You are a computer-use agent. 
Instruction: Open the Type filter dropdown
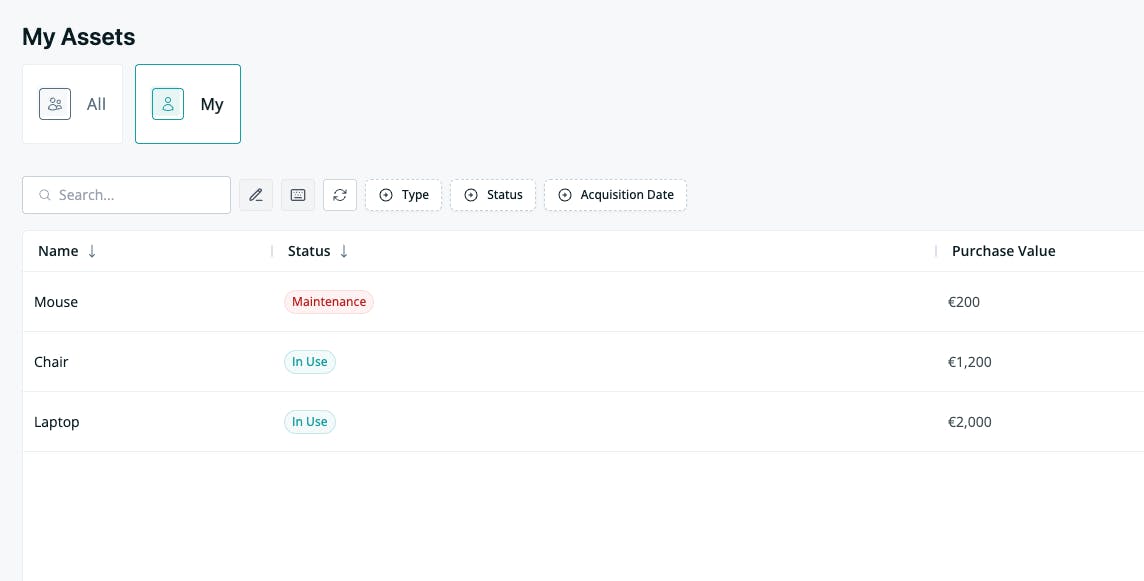pyautogui.click(x=403, y=195)
